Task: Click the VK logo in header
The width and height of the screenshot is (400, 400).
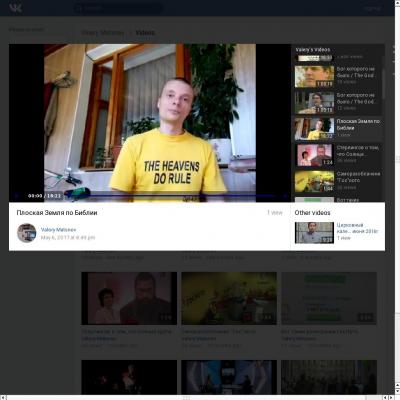Action: tap(15, 8)
